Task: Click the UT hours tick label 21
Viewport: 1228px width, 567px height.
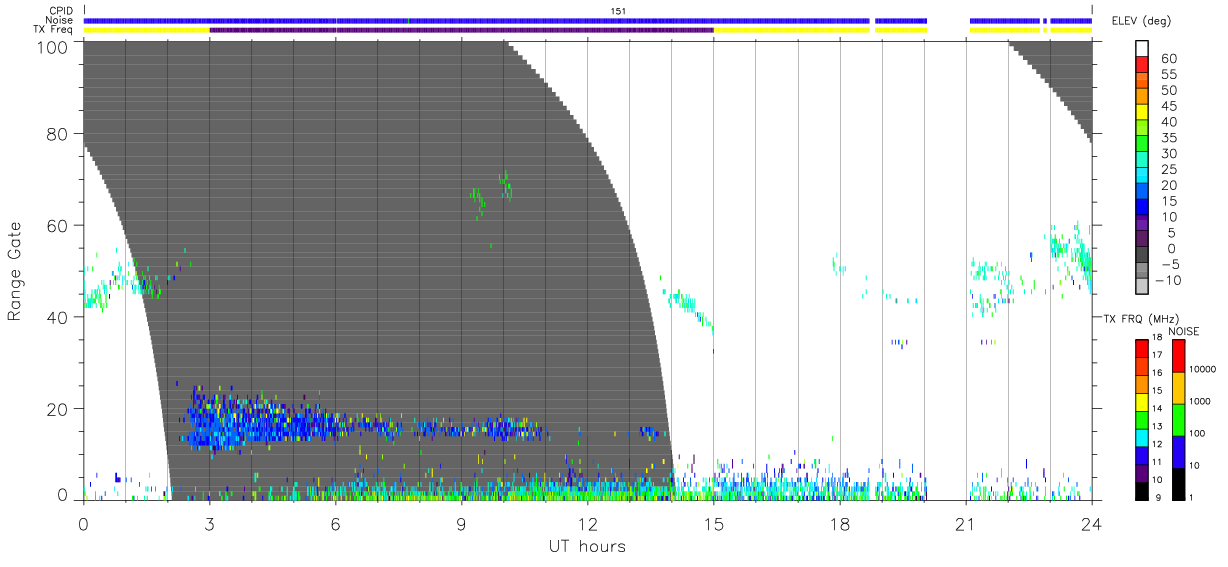Action: (965, 523)
